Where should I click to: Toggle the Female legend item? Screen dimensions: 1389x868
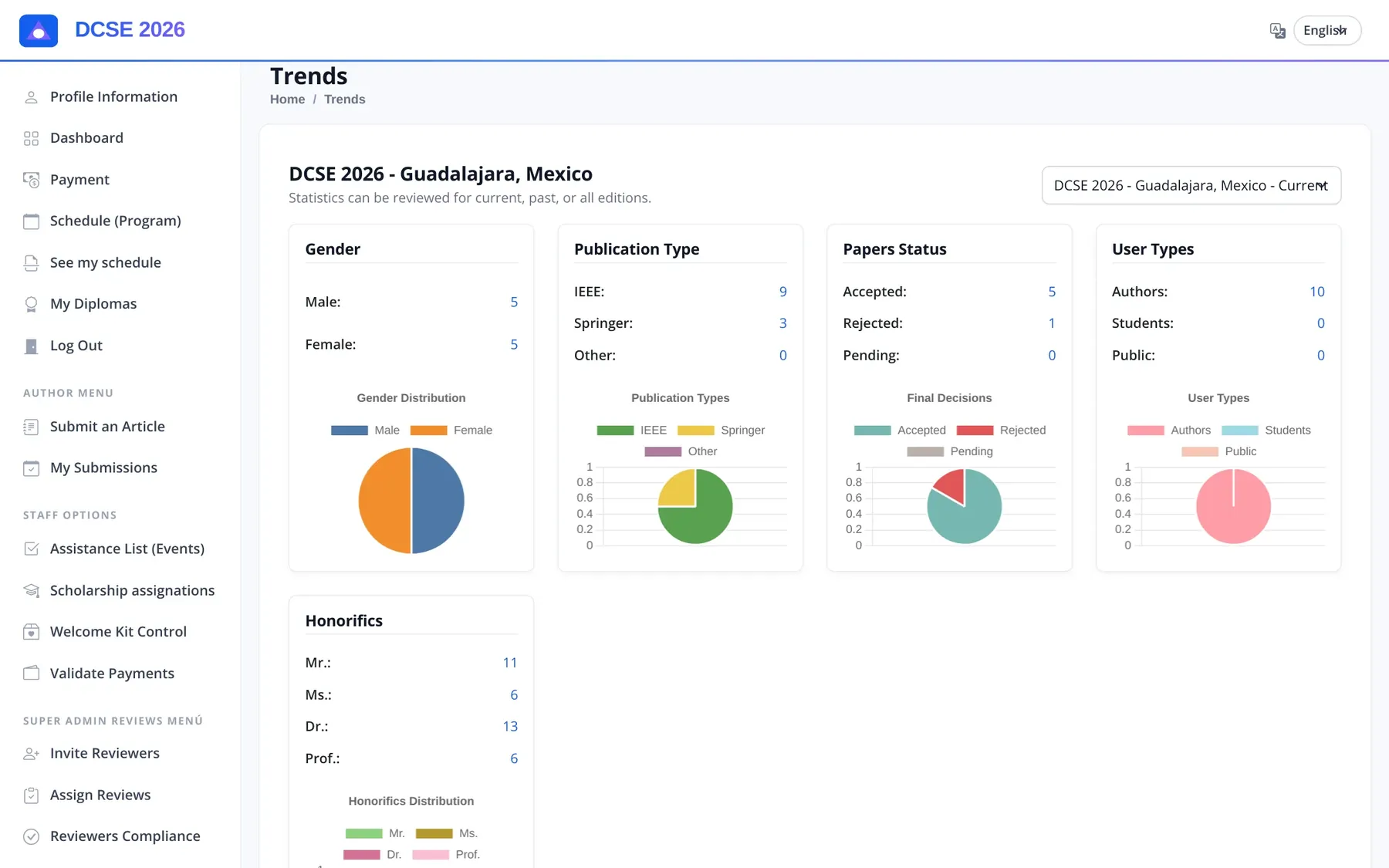[x=451, y=431]
